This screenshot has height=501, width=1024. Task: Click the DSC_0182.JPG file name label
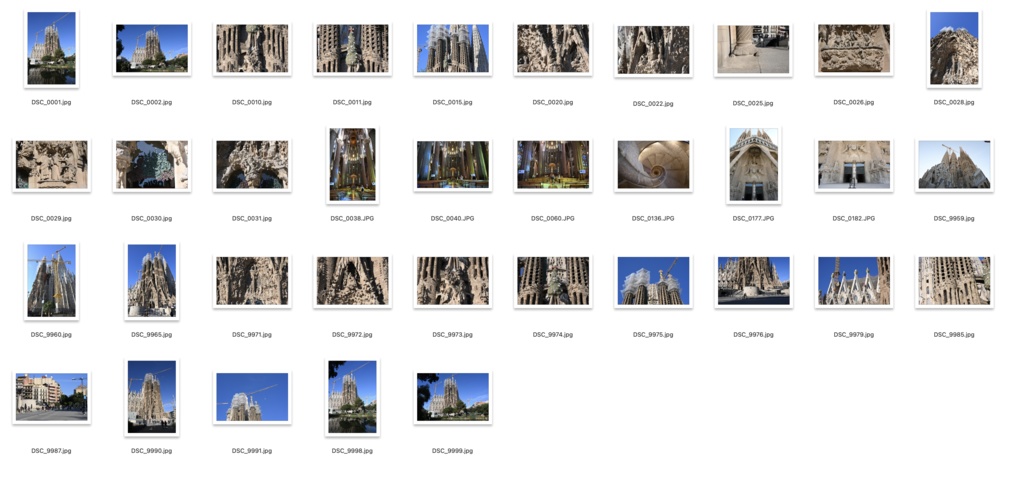pos(854,219)
